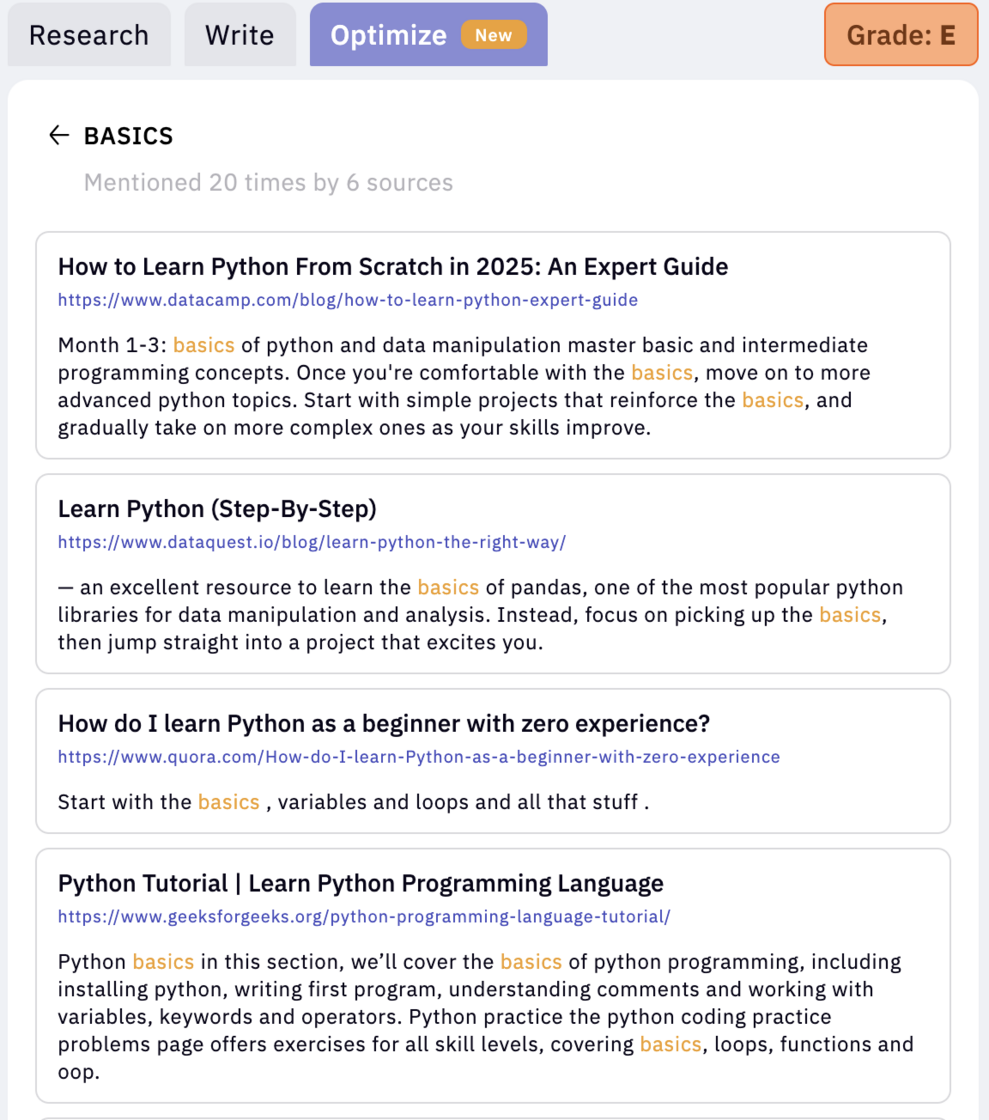Click title 'Learn Python (Step-By-Step)'
989x1120 pixels.
click(x=217, y=509)
